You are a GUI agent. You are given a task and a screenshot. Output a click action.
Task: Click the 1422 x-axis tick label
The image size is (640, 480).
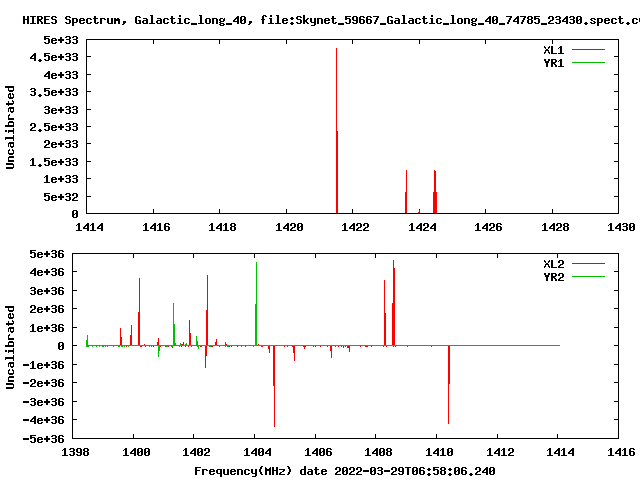point(355,227)
